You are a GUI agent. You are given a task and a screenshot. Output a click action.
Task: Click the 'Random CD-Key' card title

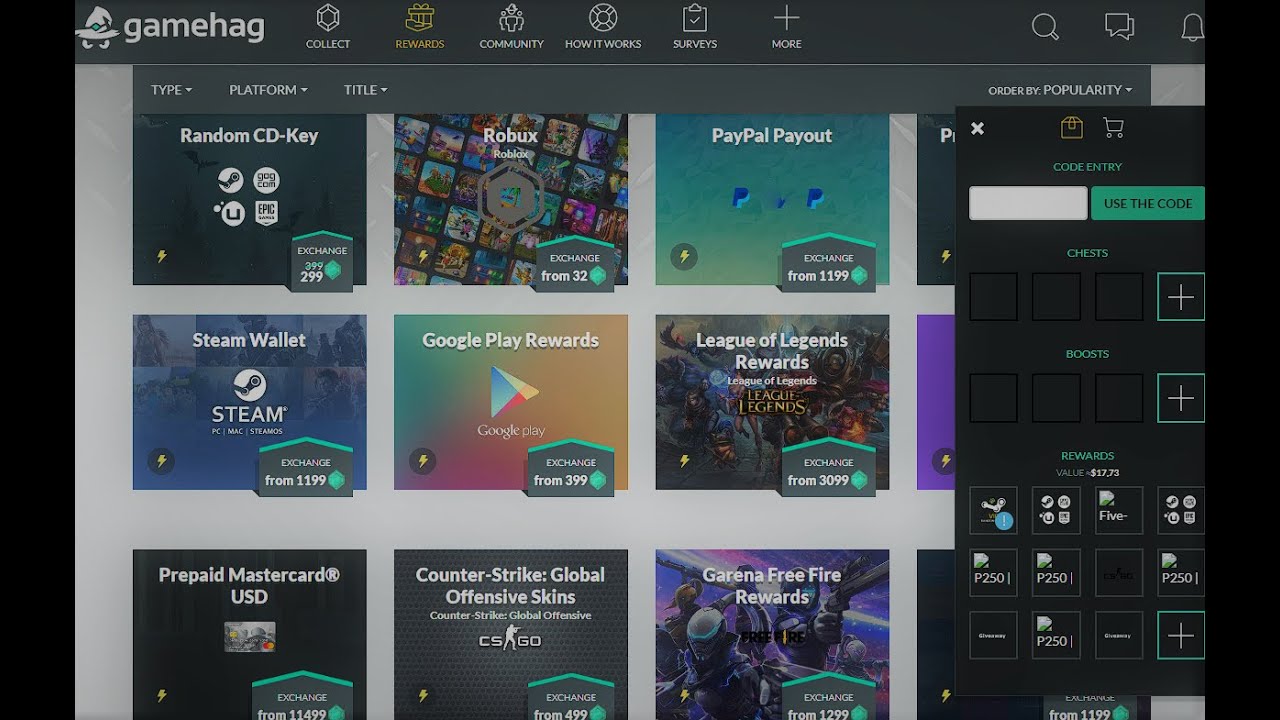(x=249, y=136)
